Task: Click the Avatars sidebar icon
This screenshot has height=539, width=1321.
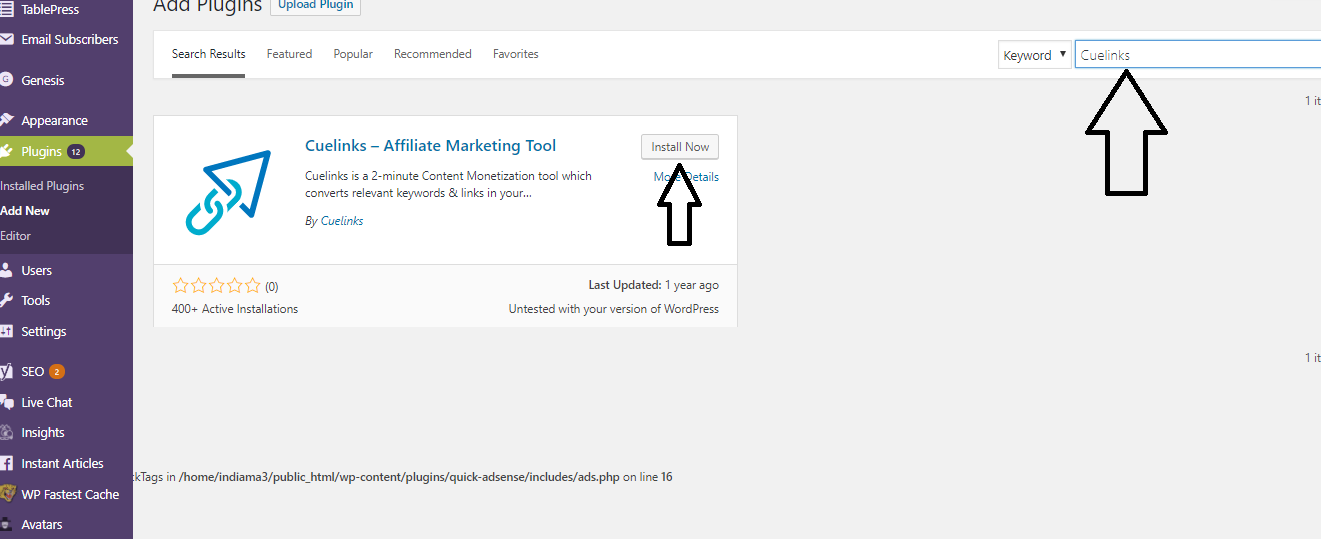Action: (6, 525)
